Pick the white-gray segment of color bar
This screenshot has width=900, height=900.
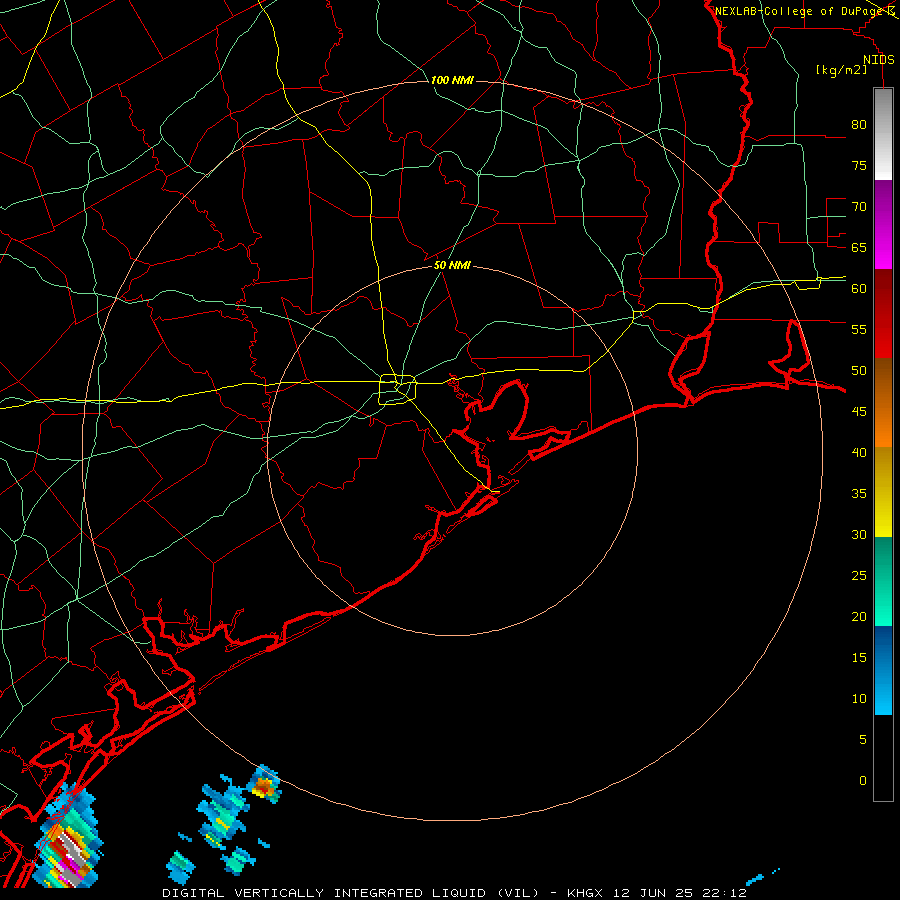pyautogui.click(x=883, y=134)
